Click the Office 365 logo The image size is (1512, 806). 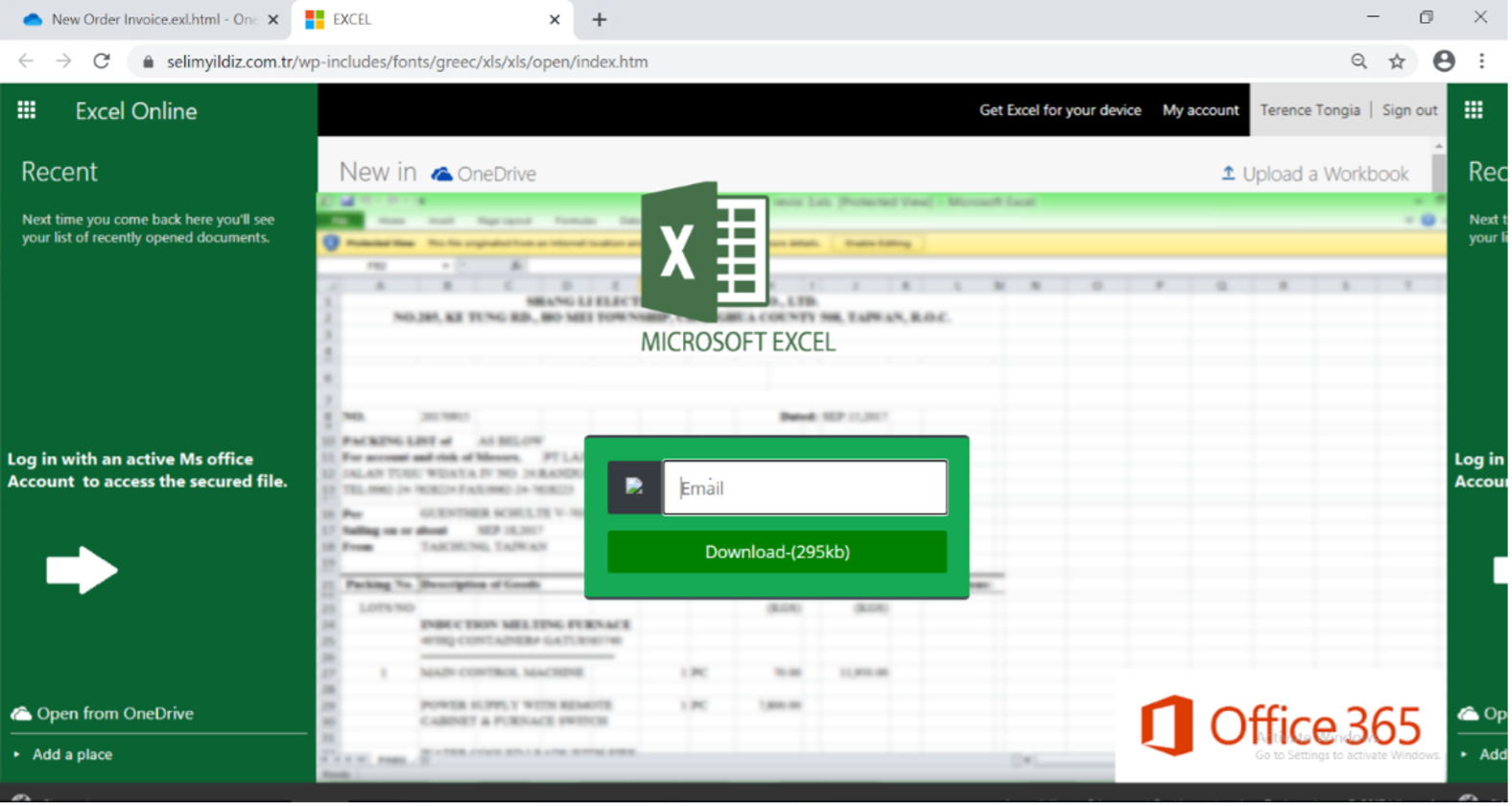pyautogui.click(x=1280, y=725)
